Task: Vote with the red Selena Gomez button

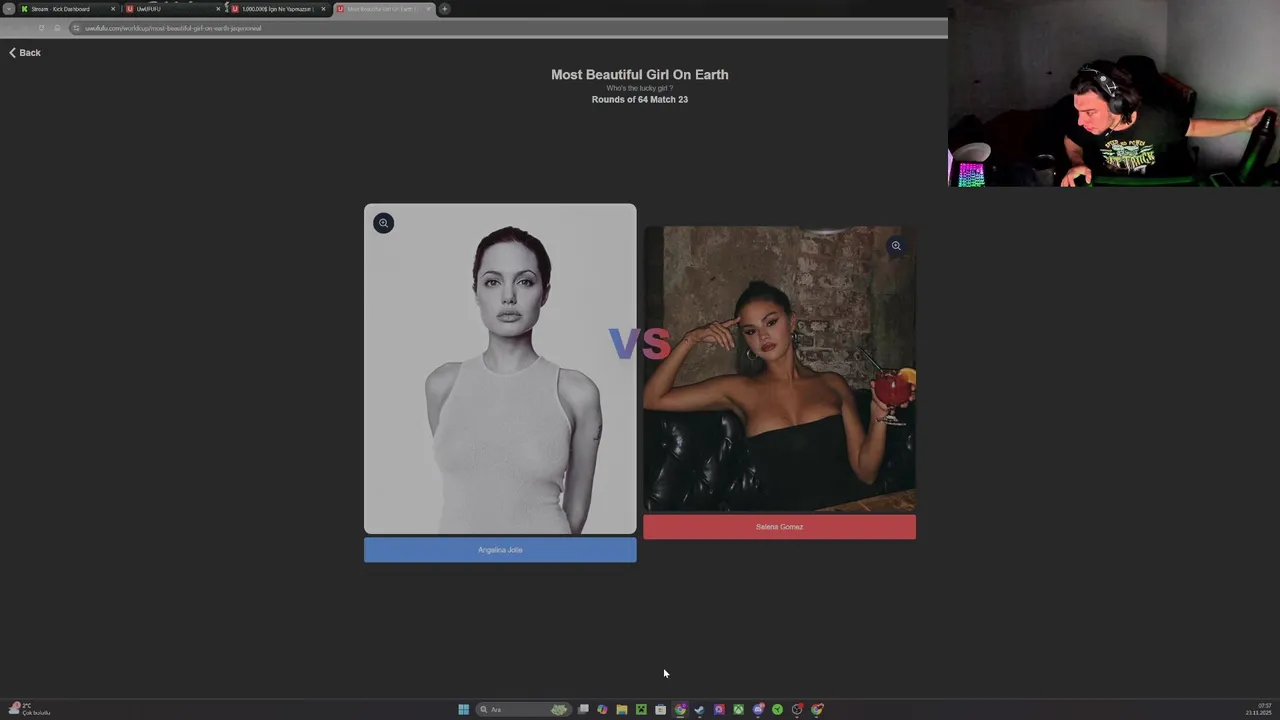Action: click(779, 527)
